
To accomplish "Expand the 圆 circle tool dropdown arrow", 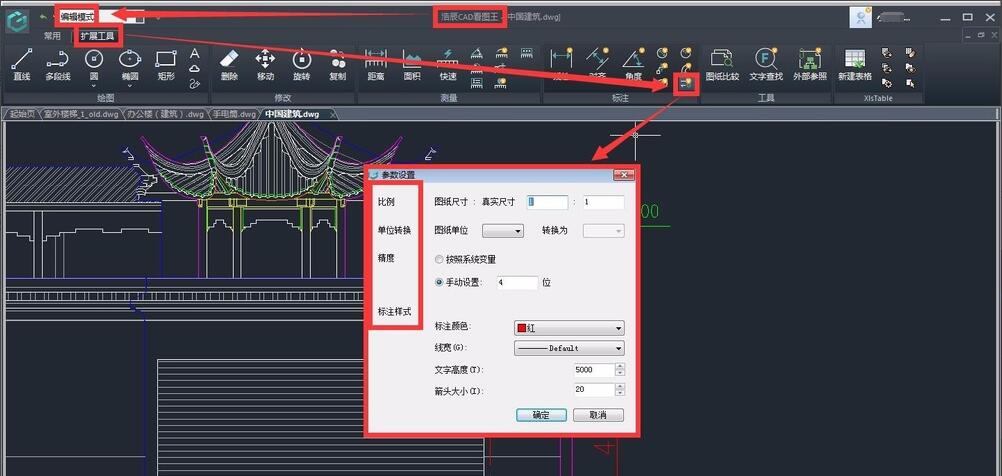I will tap(94, 86).
